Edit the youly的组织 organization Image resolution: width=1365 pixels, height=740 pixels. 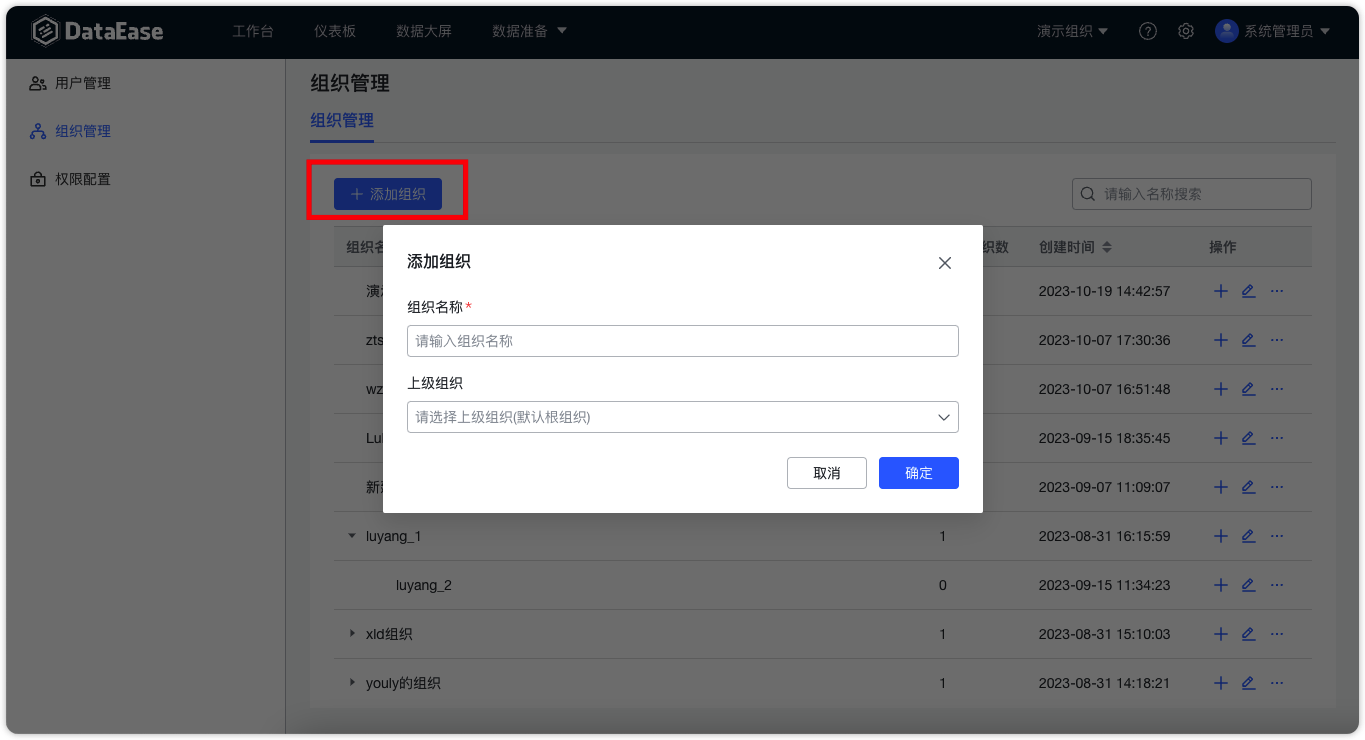tap(1248, 683)
